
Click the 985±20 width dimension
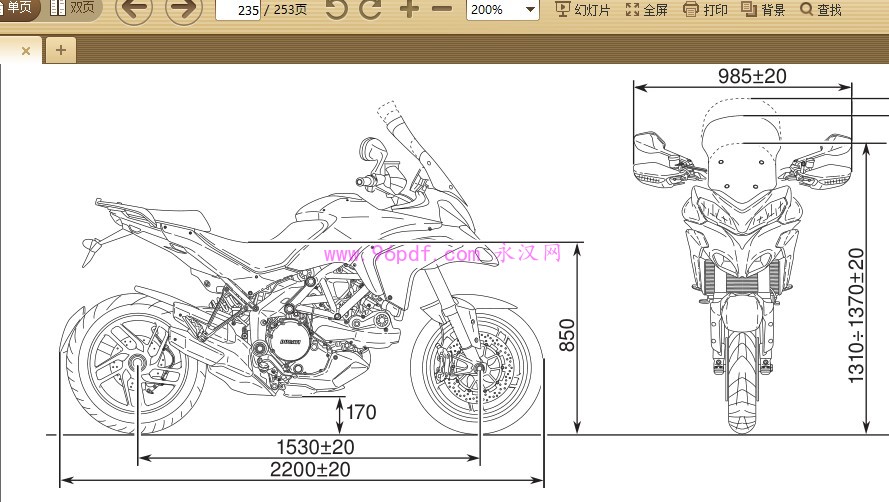pos(752,76)
